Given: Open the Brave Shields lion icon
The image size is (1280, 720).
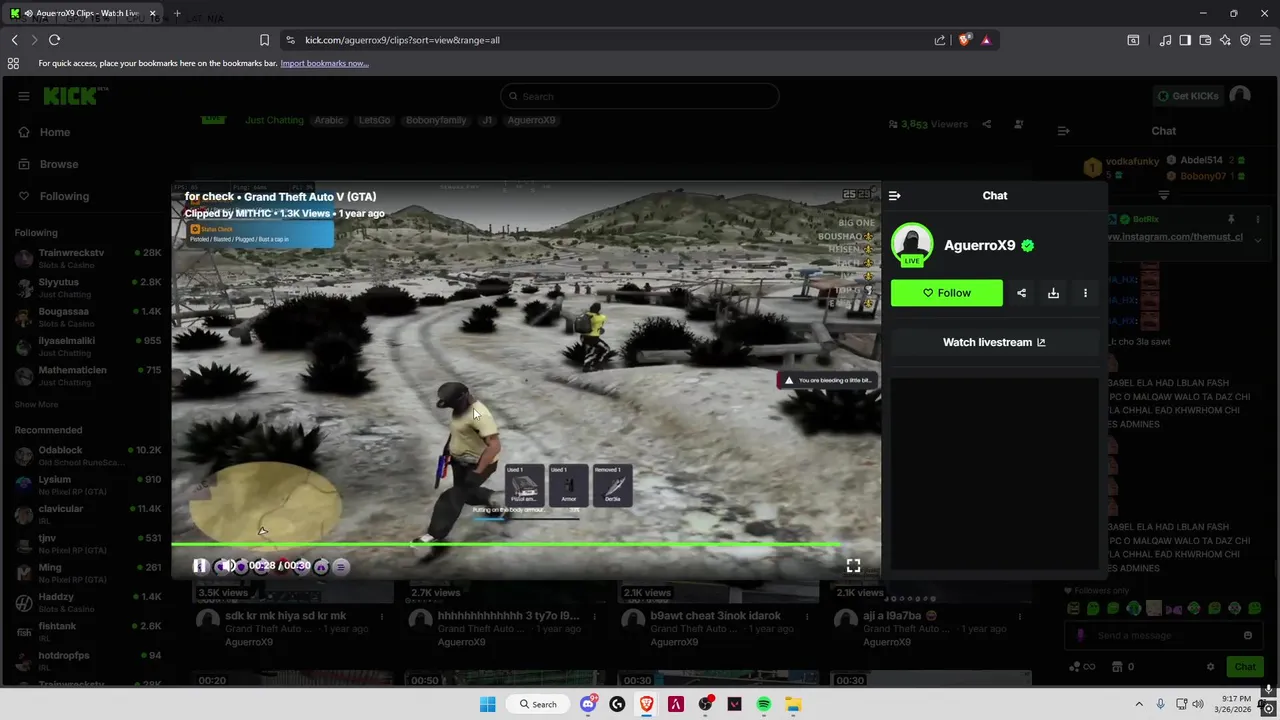Looking at the screenshot, I should (965, 40).
